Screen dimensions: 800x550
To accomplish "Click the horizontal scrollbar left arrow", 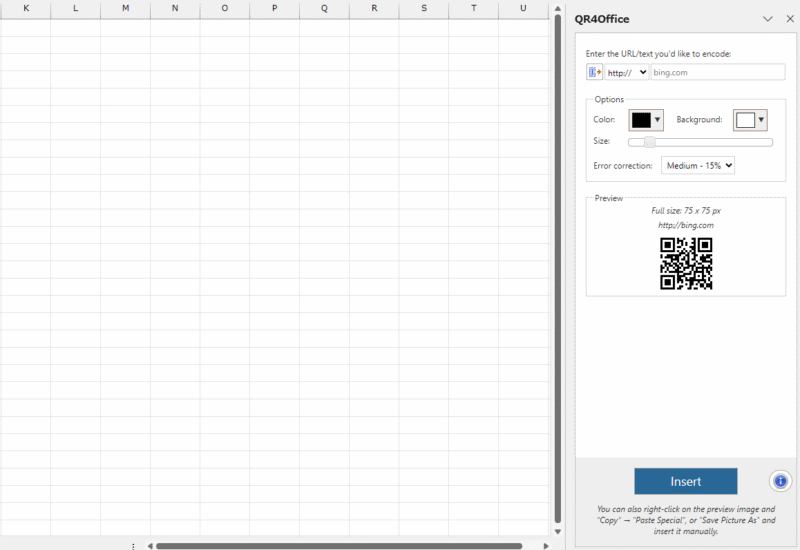I will [x=150, y=546].
